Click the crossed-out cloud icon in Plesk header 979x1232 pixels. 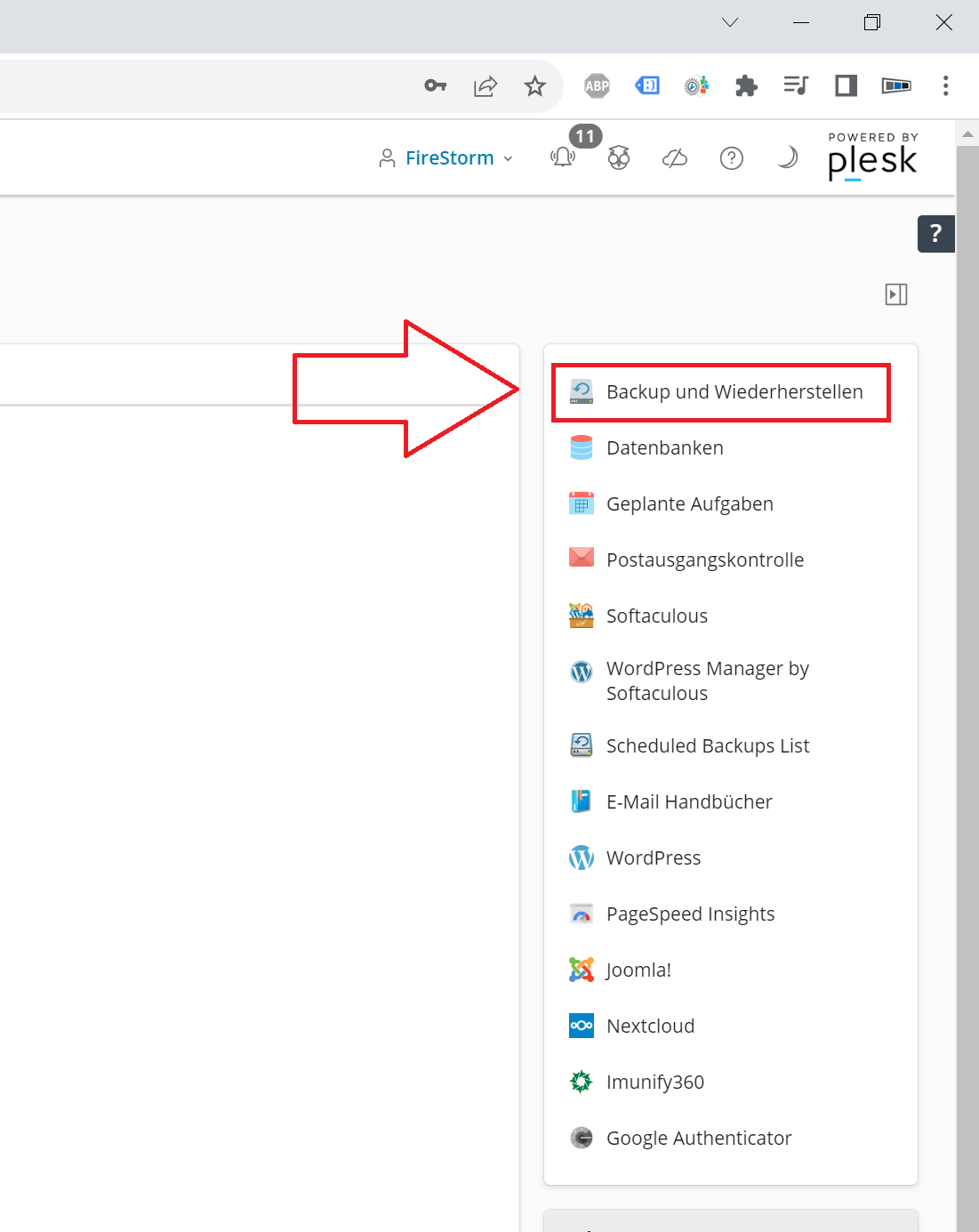(675, 158)
